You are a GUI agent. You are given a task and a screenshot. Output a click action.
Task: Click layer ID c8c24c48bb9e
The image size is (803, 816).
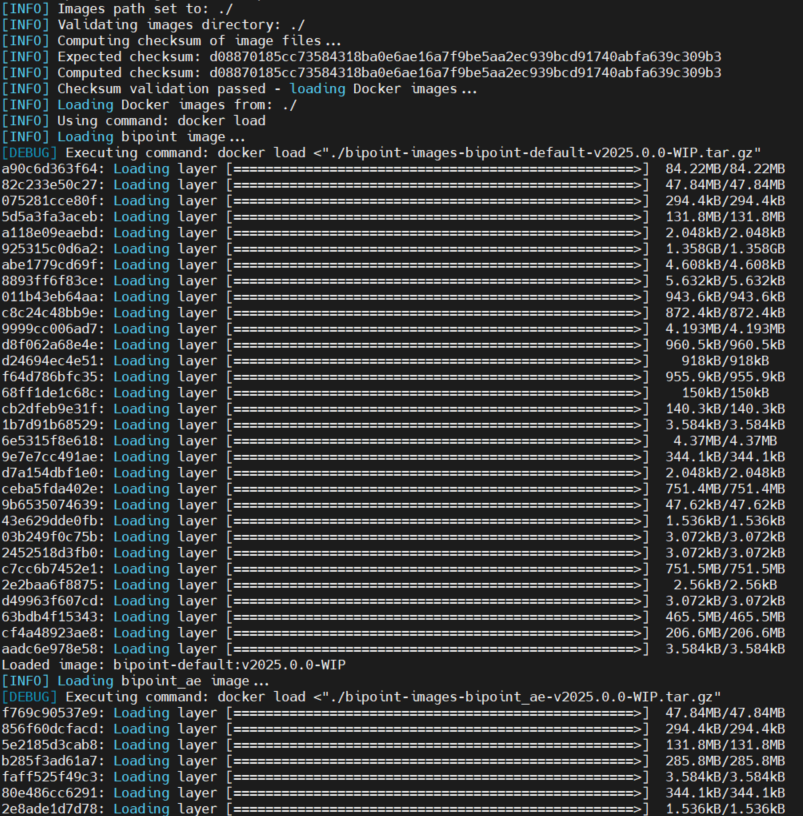click(x=49, y=313)
